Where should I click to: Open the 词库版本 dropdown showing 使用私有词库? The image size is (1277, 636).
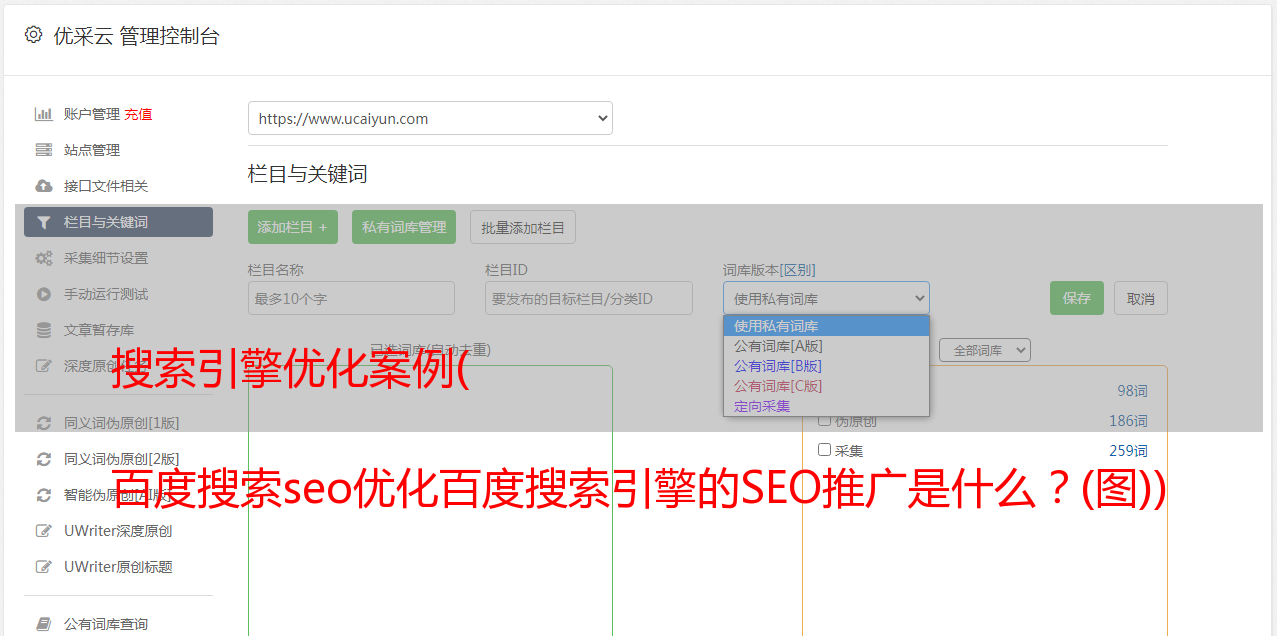click(826, 298)
